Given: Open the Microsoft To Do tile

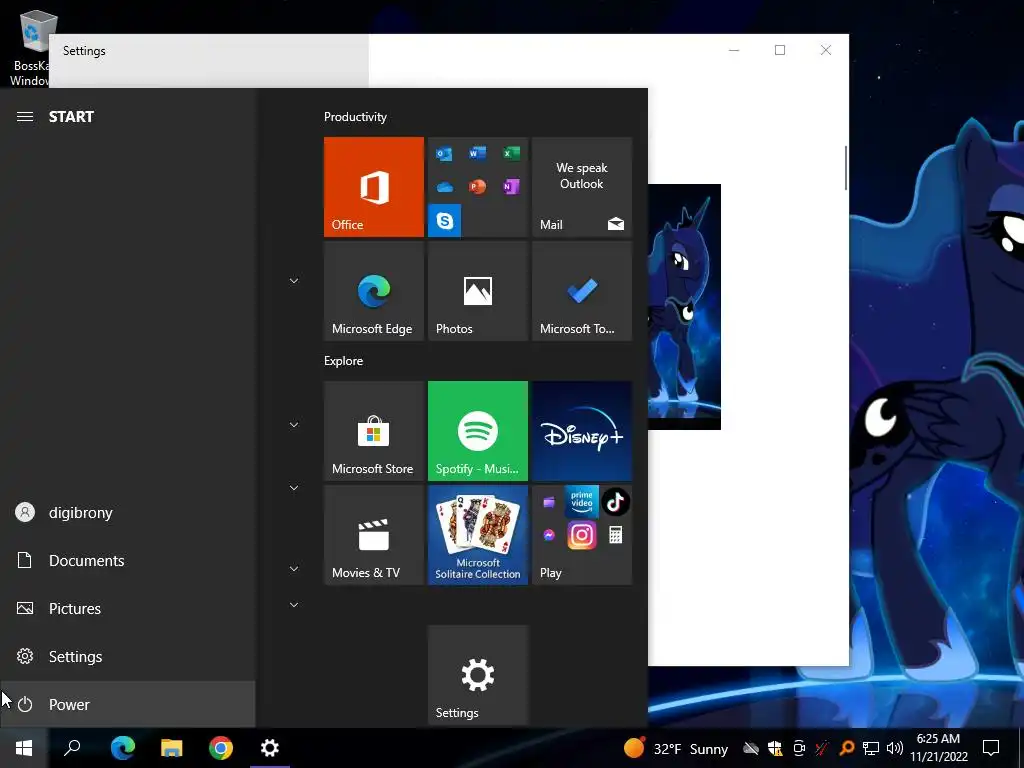Looking at the screenshot, I should coord(582,291).
